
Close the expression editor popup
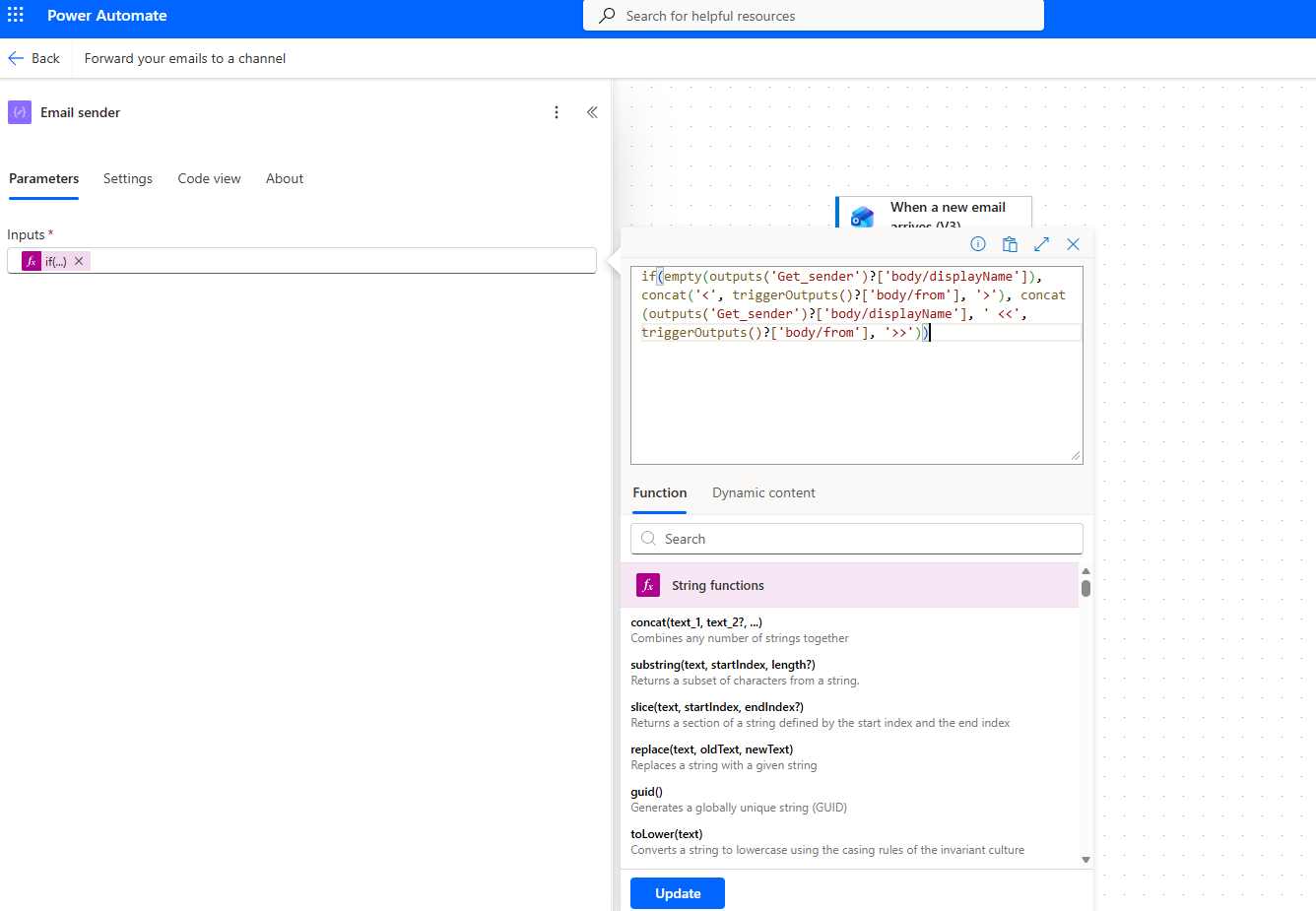[1073, 244]
